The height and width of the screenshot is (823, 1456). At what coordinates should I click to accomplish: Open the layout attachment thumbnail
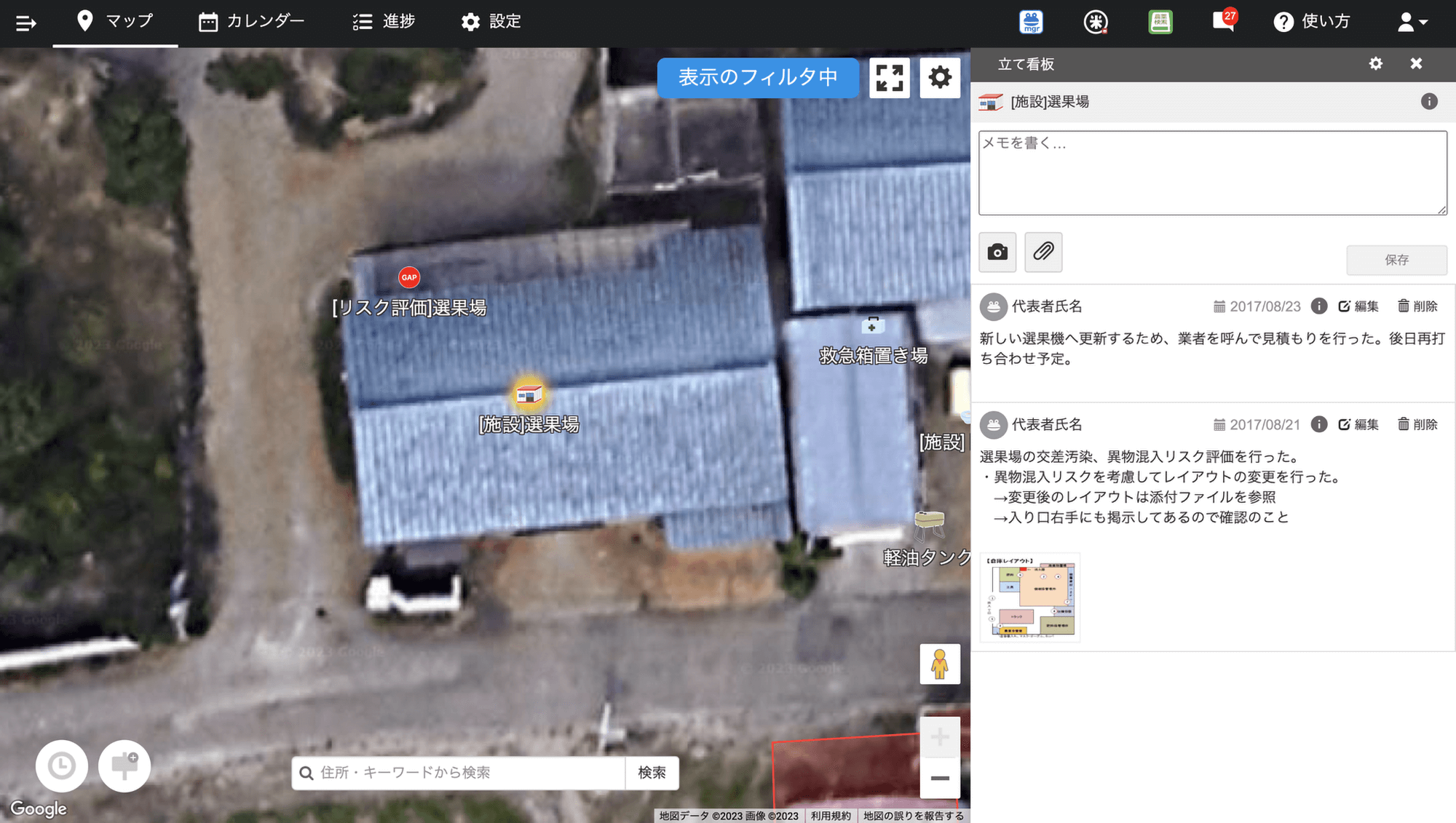point(1029,597)
